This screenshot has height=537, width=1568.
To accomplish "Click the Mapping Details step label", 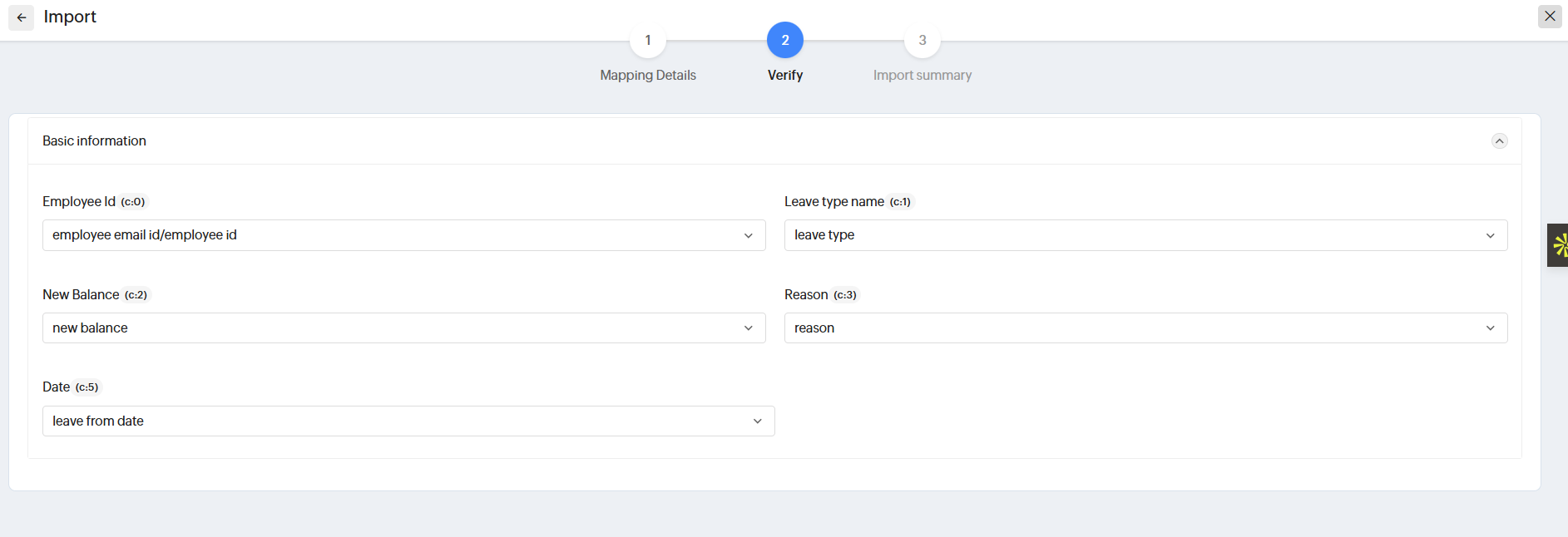I will (x=648, y=75).
